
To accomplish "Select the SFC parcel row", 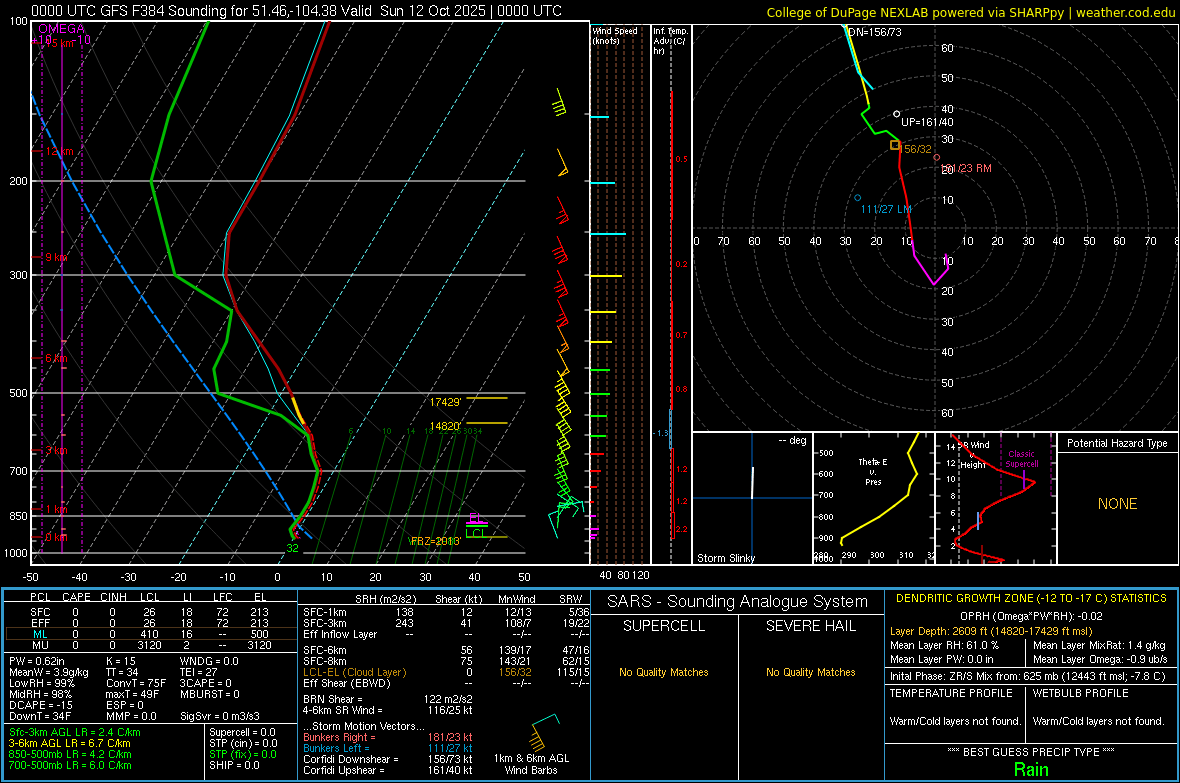I will click(x=151, y=612).
